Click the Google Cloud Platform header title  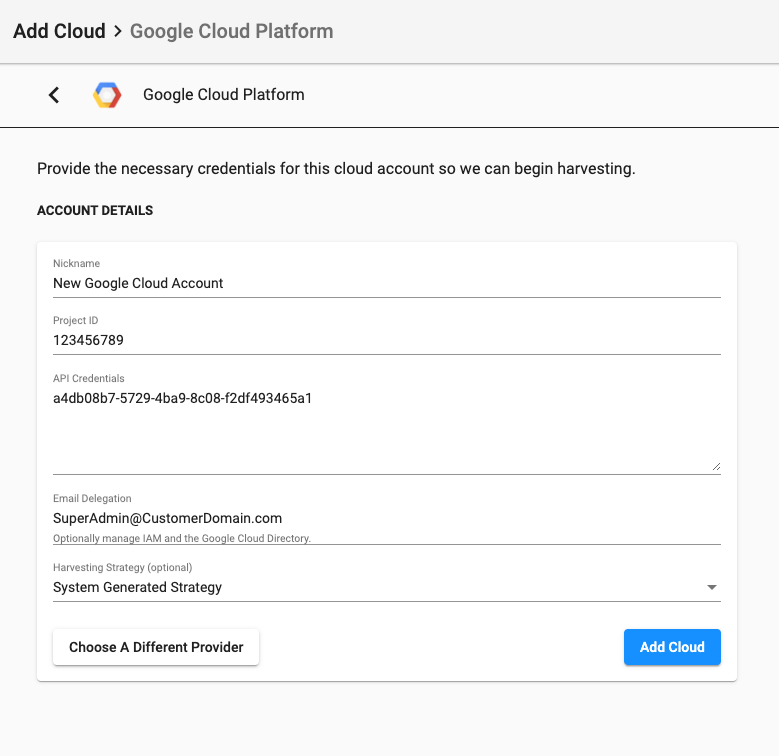(224, 94)
